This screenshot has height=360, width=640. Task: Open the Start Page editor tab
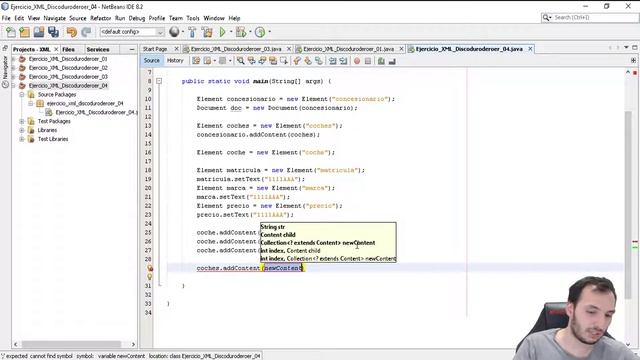click(155, 49)
